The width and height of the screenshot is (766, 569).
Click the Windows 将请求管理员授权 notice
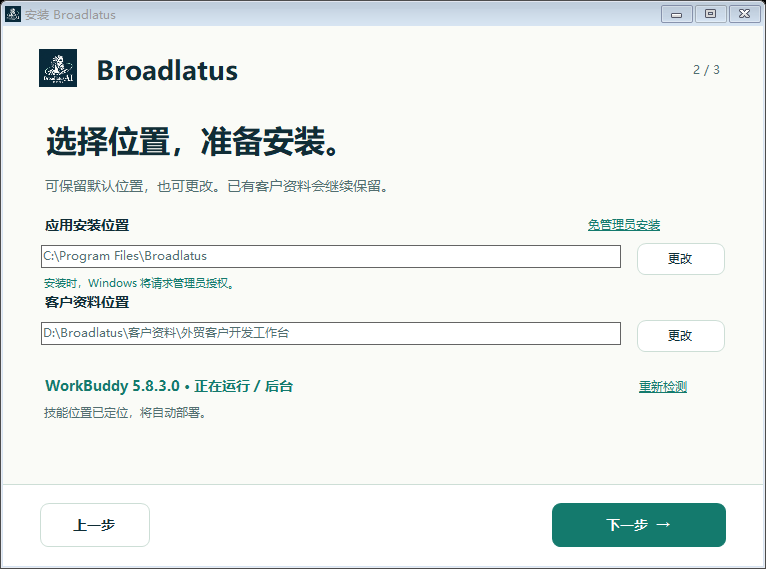point(139,283)
